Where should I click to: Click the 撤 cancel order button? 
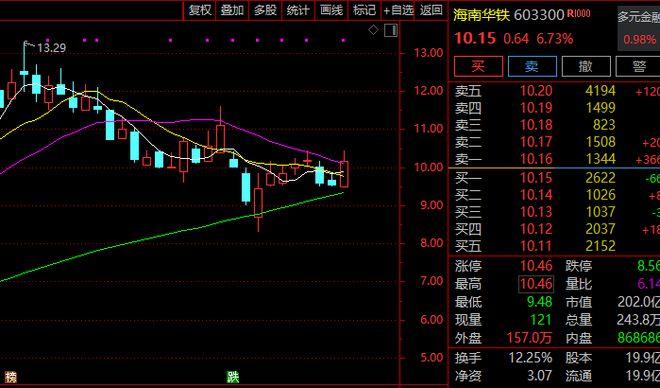pos(586,66)
